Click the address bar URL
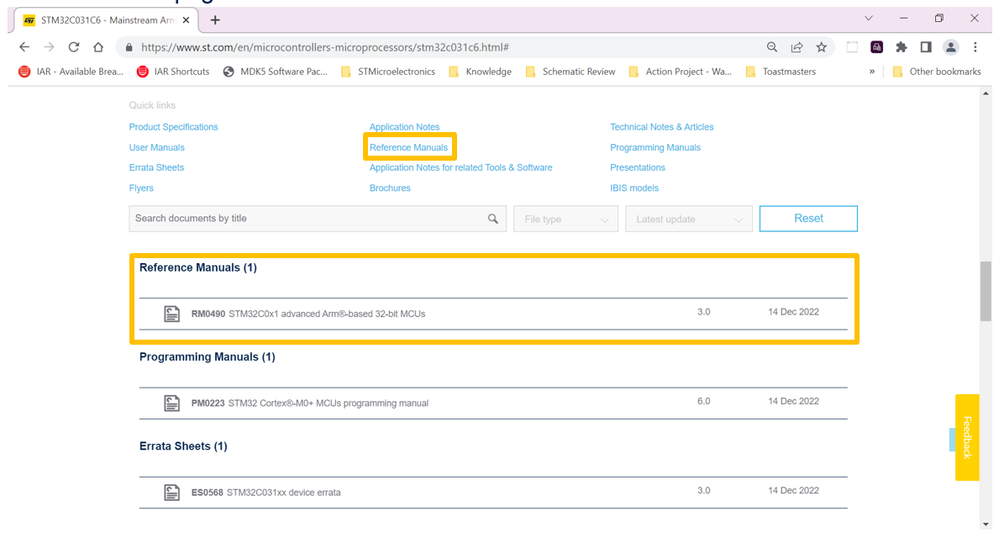Viewport: 999px width, 539px height. tap(325, 47)
